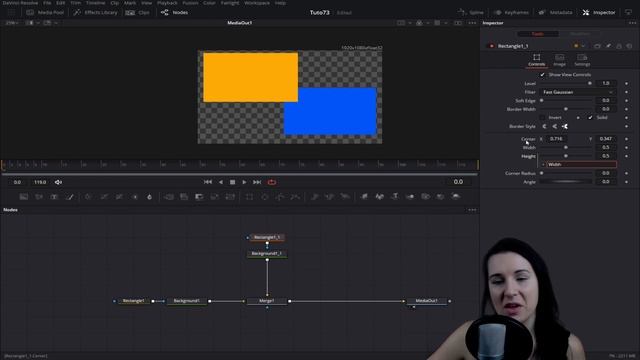
Task: Toggle keyframe dot for Level
Action: tap(627, 83)
